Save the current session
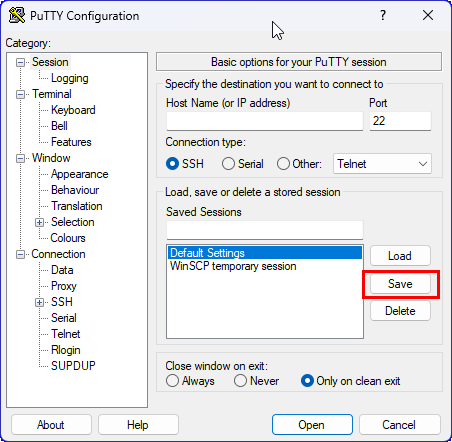 [400, 284]
